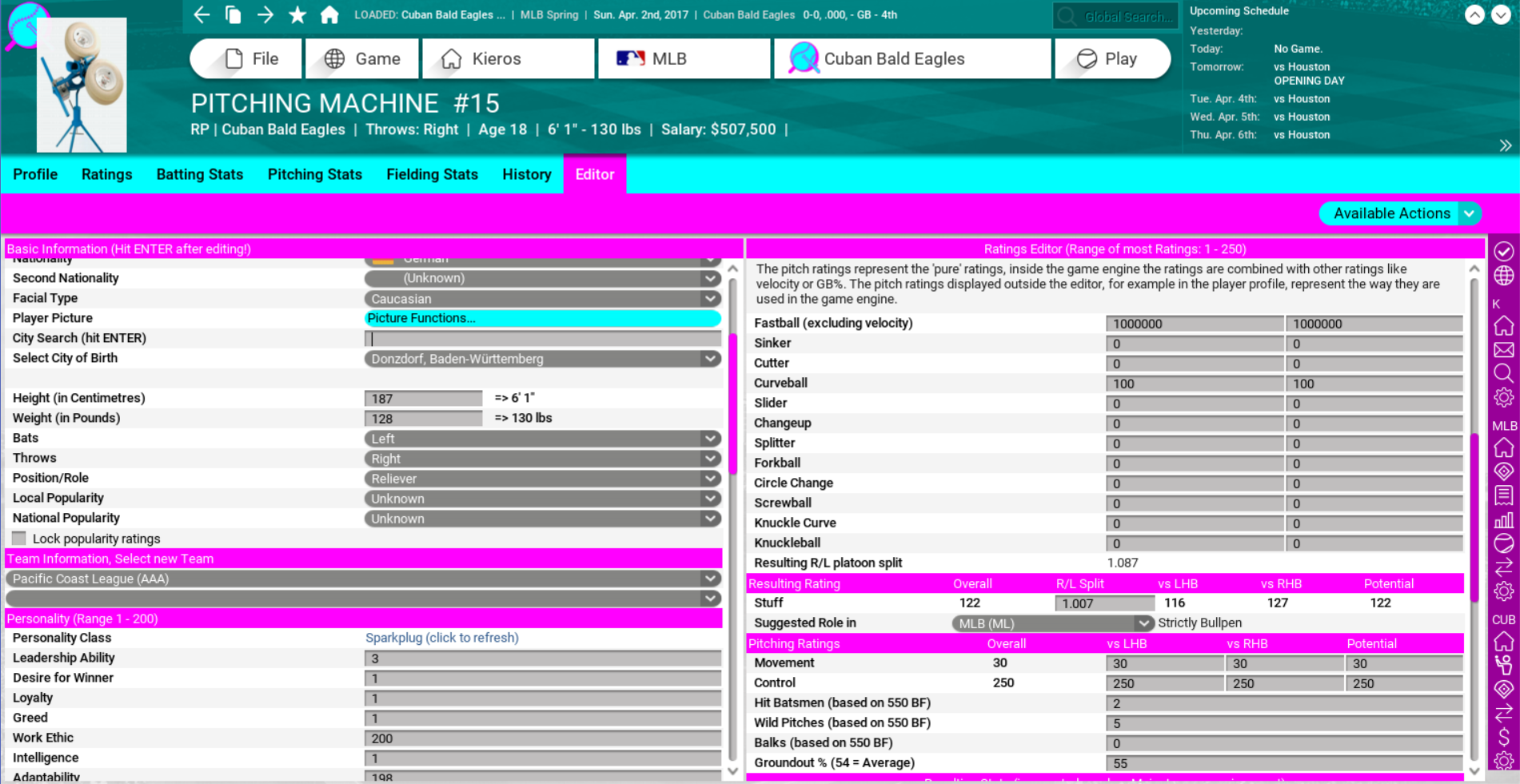This screenshot has height=784, width=1520.
Task: Click the swap arrows icon under CUB
Action: coord(1503,713)
